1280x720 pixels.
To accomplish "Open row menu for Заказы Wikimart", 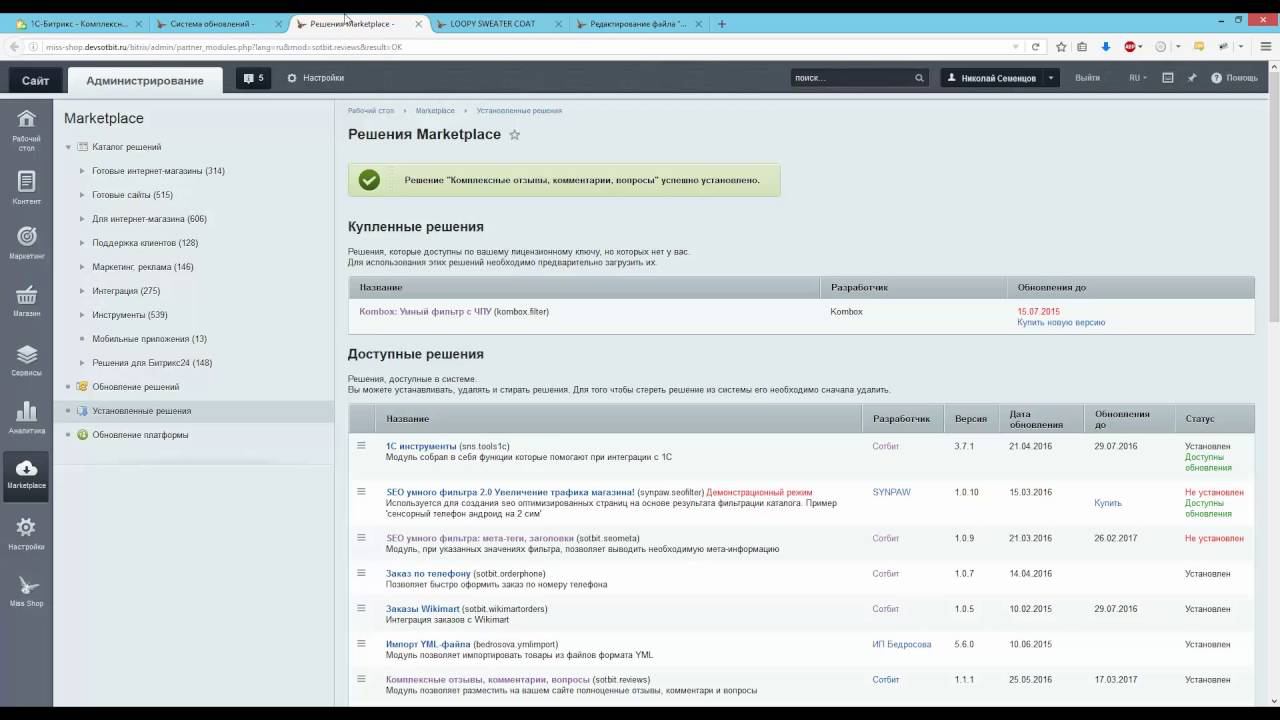I will point(361,608).
